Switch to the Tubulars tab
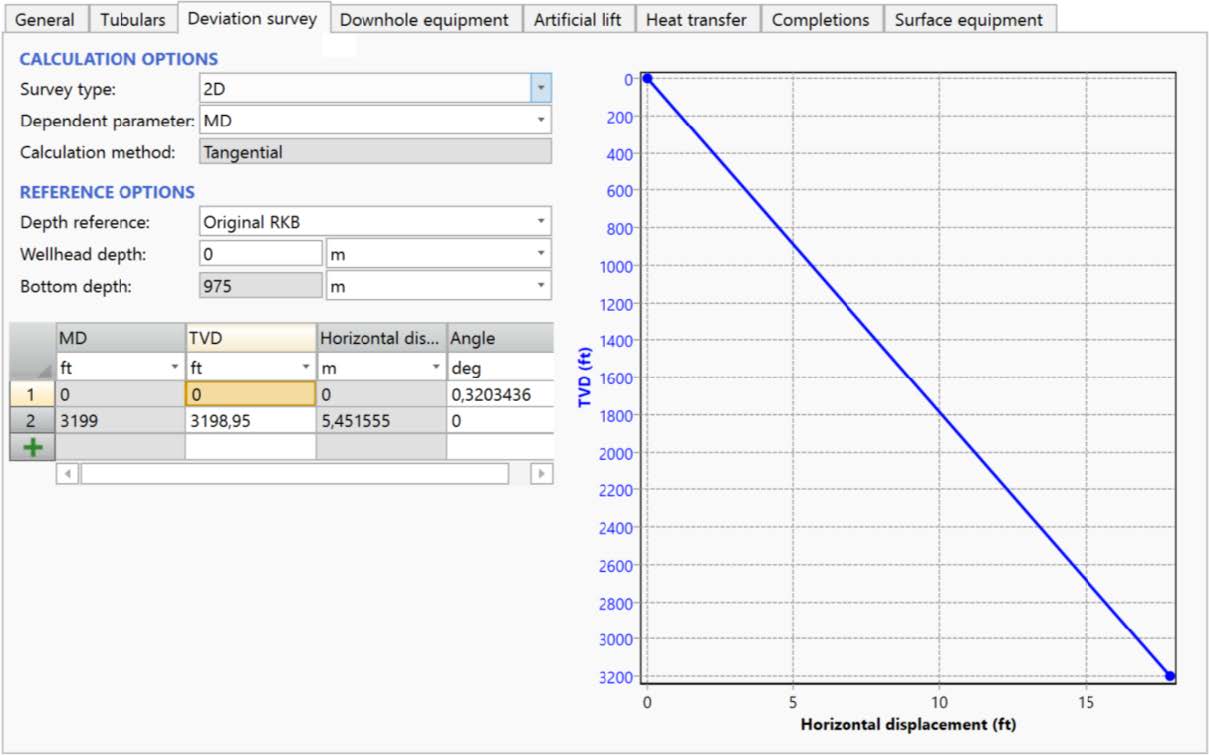Viewport: 1209px width, 755px height. [133, 20]
